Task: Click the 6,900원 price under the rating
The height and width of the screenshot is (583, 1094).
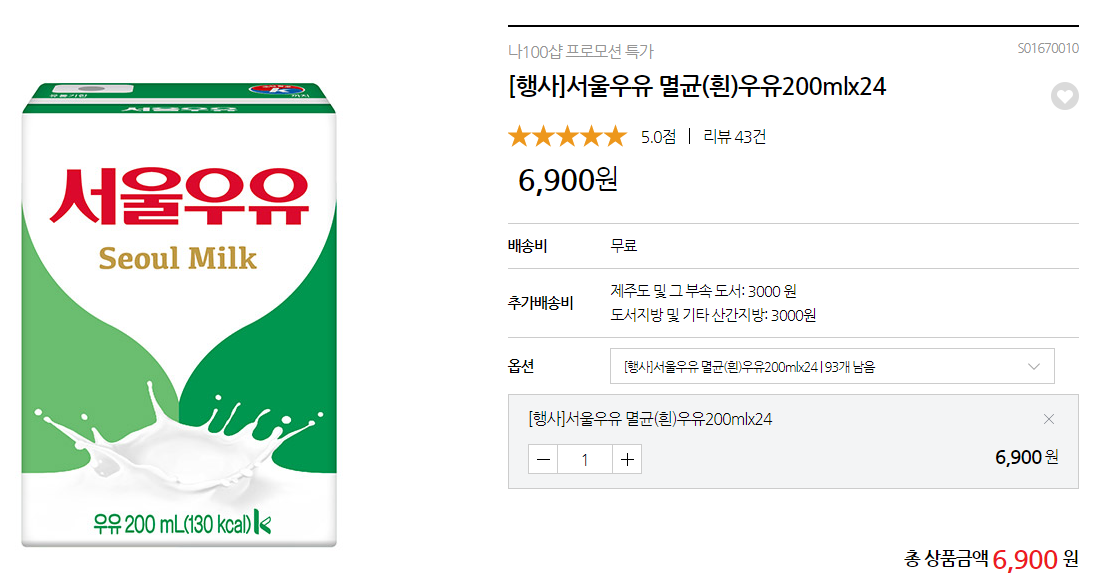Action: pyautogui.click(x=568, y=180)
